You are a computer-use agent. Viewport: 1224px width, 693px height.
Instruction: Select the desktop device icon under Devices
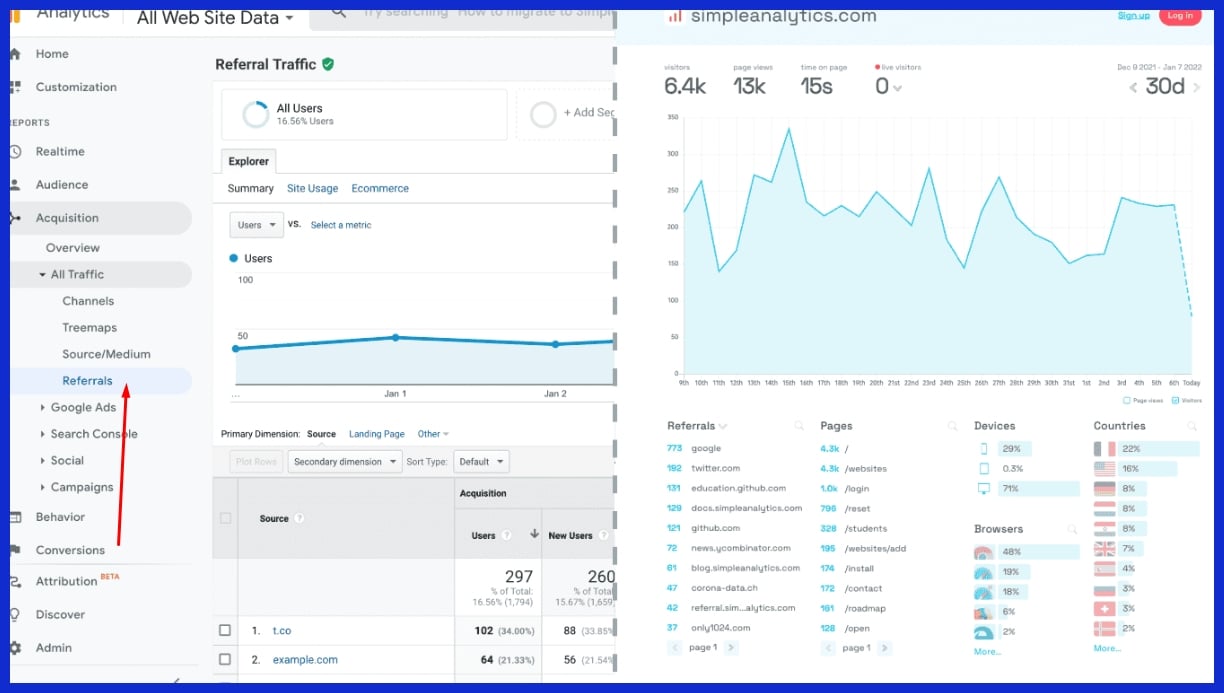[x=984, y=489]
